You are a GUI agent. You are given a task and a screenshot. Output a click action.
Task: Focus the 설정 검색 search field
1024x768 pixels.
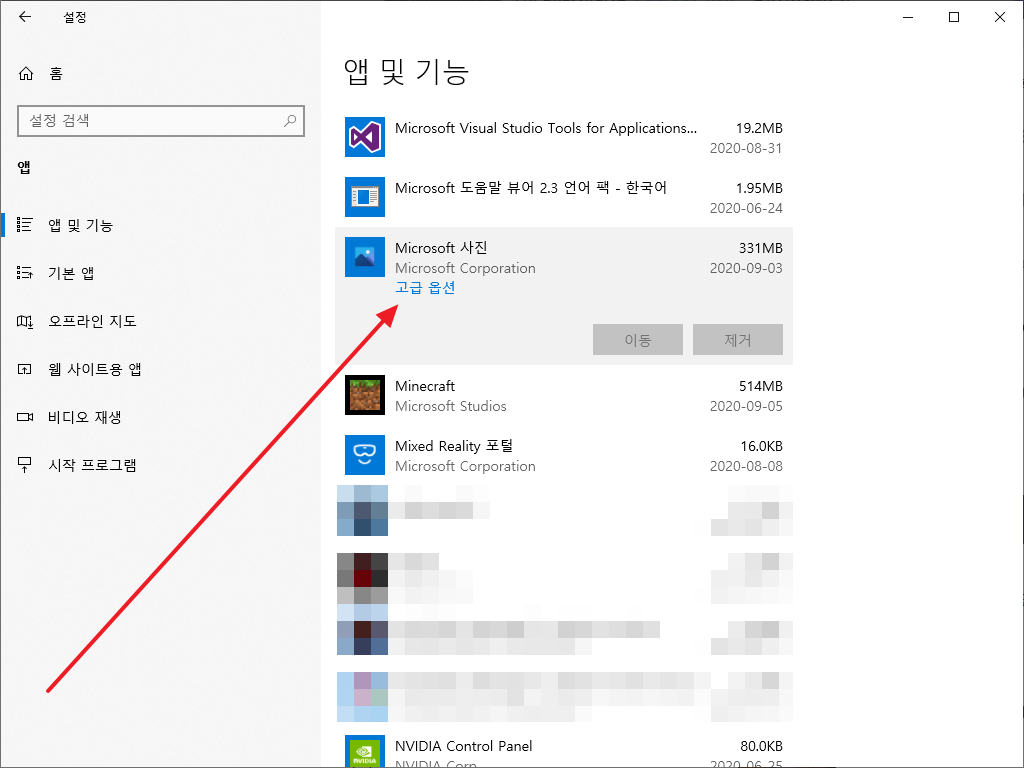[161, 121]
